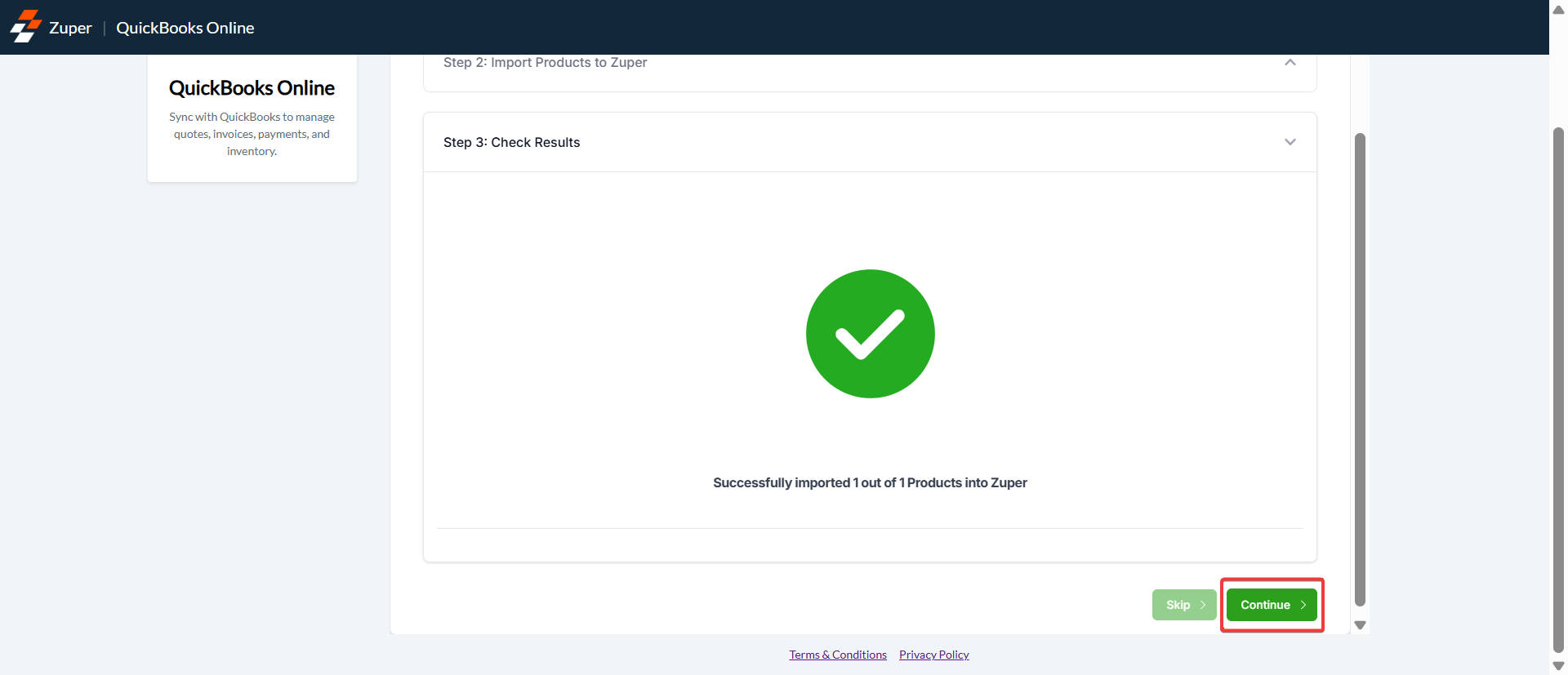Click the green Continue button
The width and height of the screenshot is (1568, 675).
(1272, 605)
